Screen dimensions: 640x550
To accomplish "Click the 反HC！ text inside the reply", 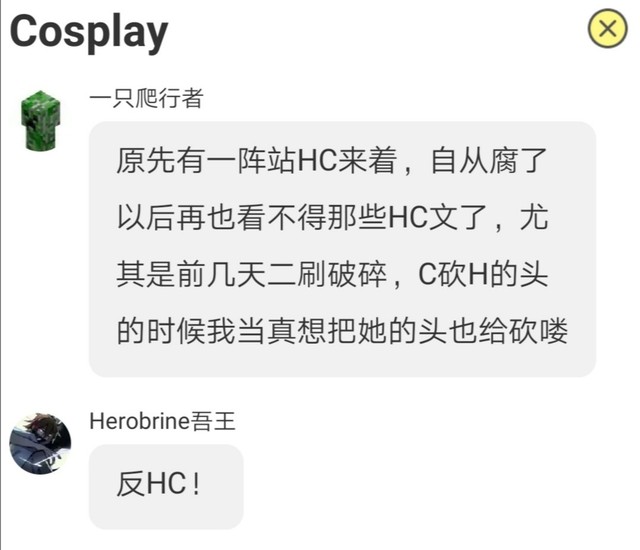I will coord(159,484).
